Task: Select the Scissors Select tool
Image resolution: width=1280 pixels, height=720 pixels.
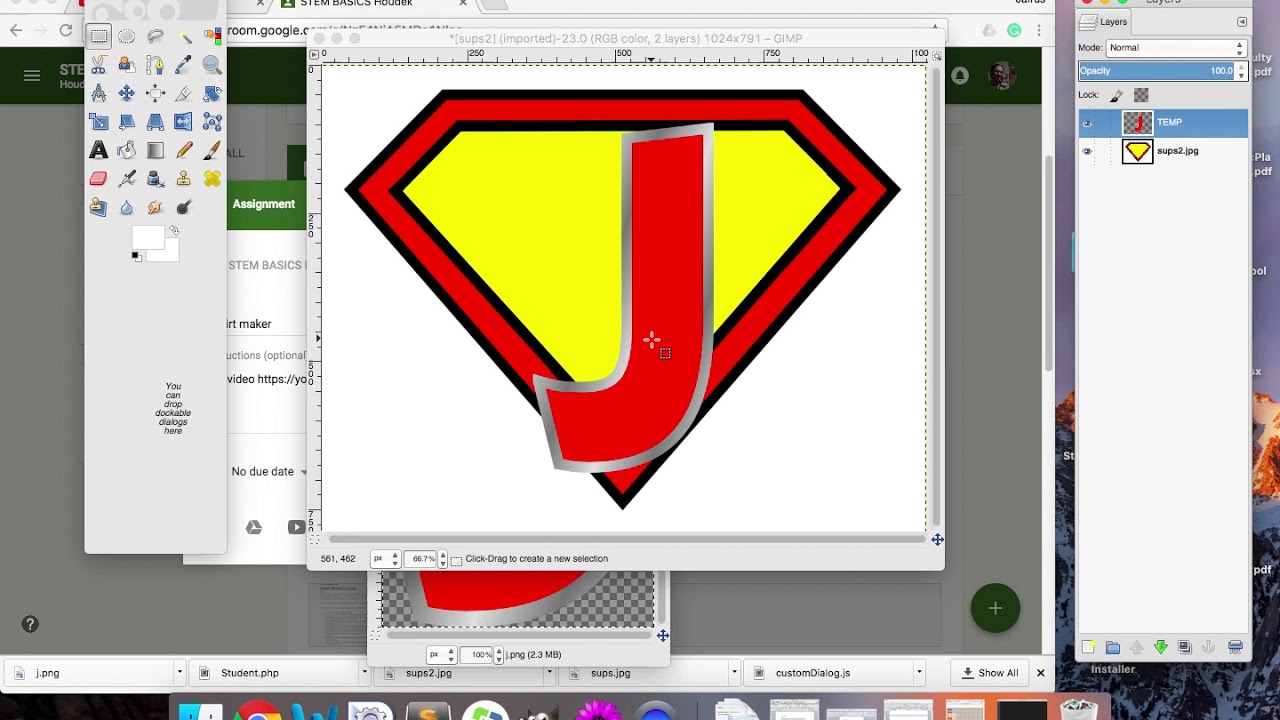Action: pyautogui.click(x=98, y=65)
